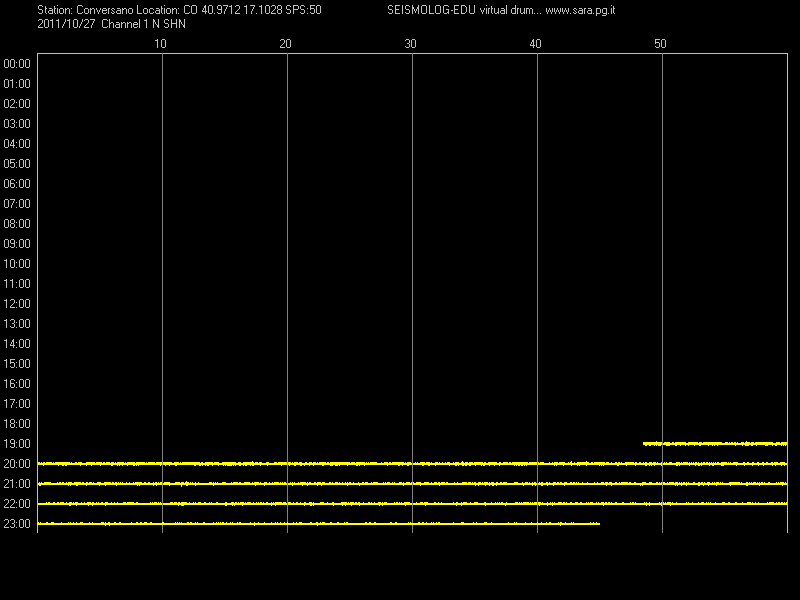Click the 30 minute axis label
The width and height of the screenshot is (800, 600).
(410, 44)
